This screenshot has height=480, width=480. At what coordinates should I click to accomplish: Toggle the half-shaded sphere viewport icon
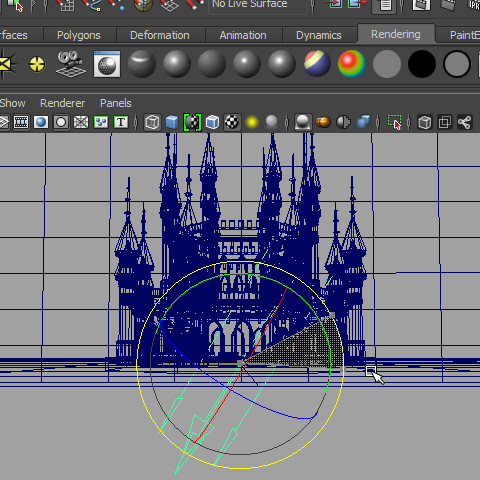coord(343,122)
